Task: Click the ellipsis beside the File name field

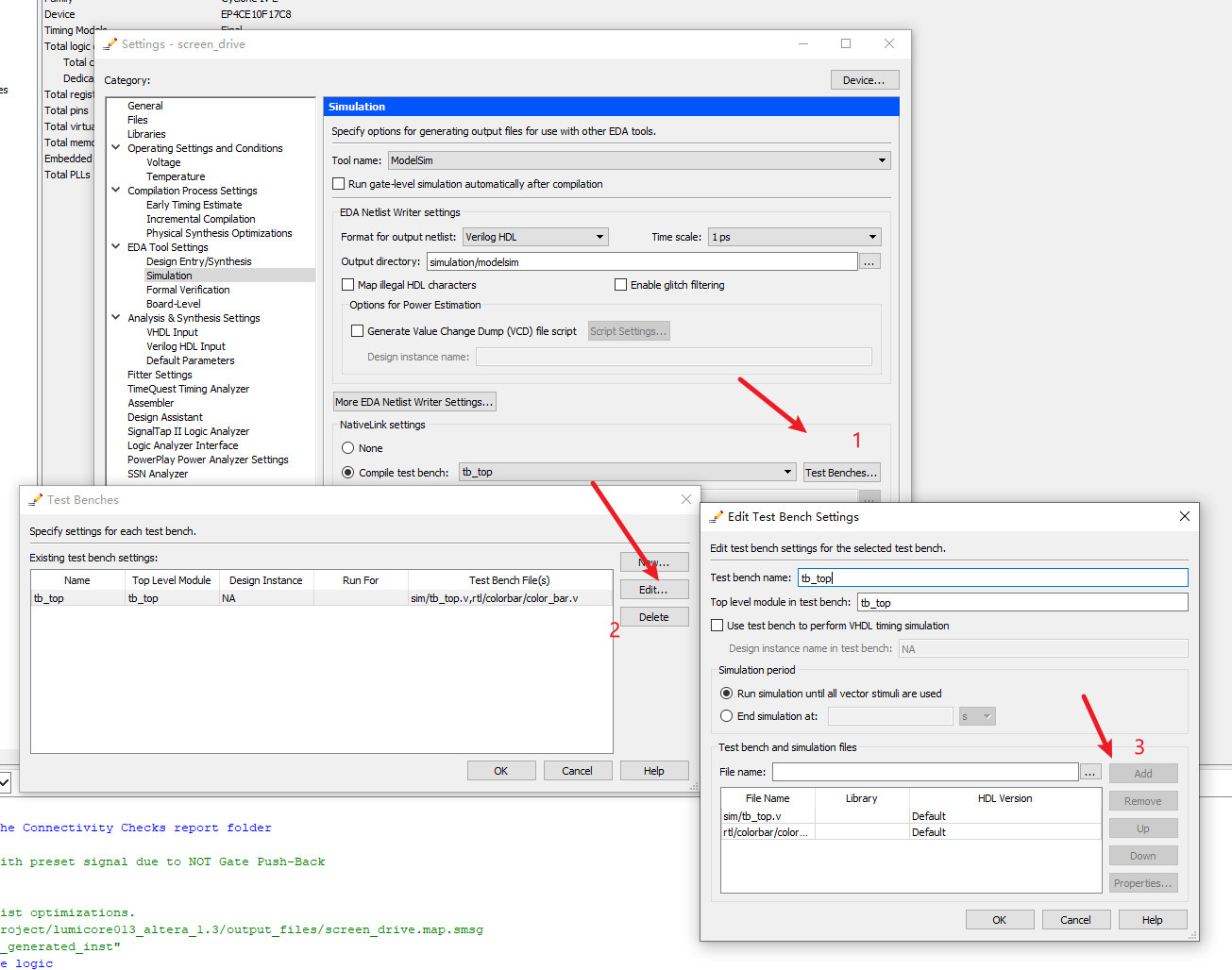Action: click(x=1090, y=771)
